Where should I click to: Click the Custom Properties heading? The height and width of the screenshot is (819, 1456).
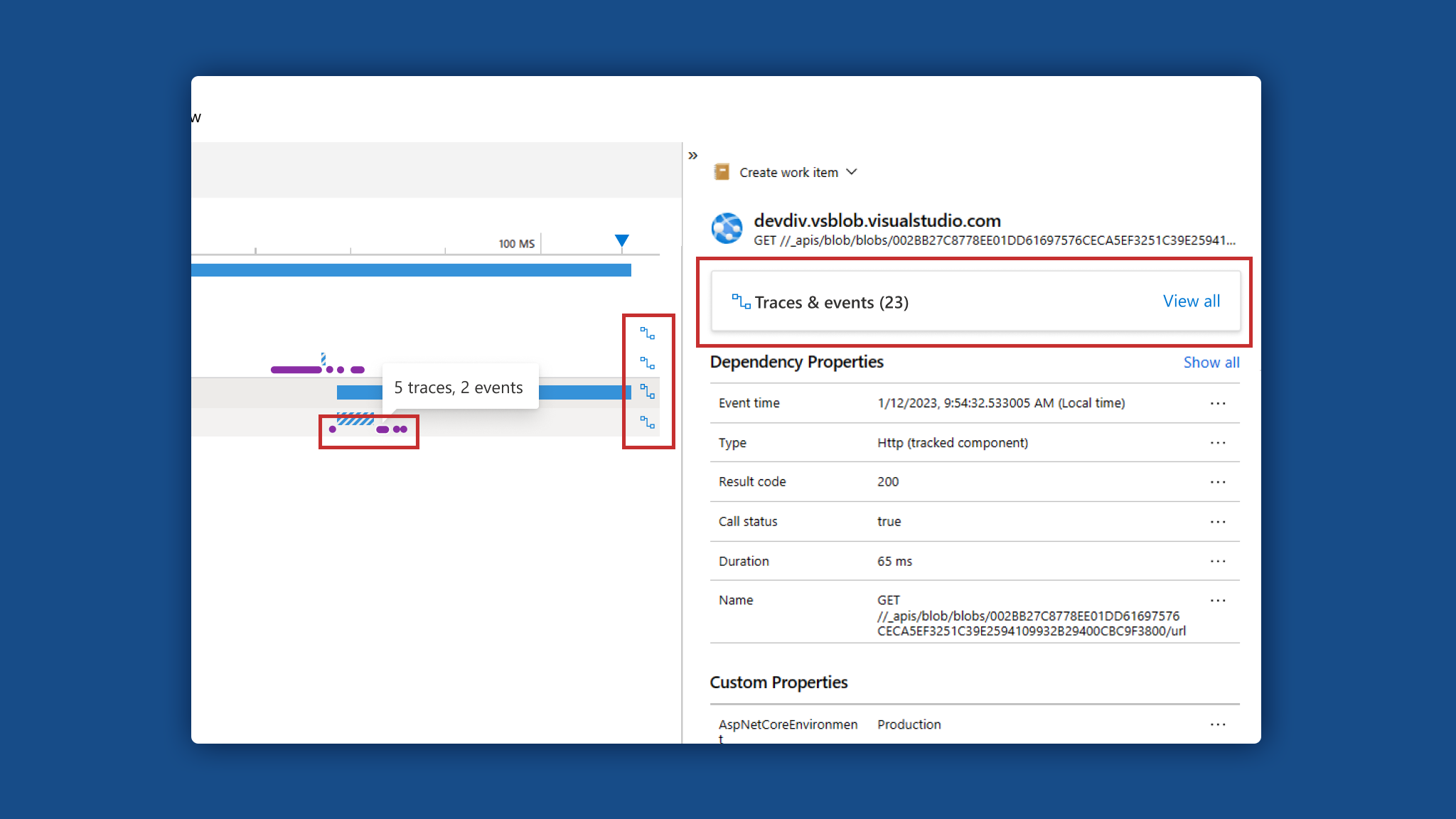(778, 682)
